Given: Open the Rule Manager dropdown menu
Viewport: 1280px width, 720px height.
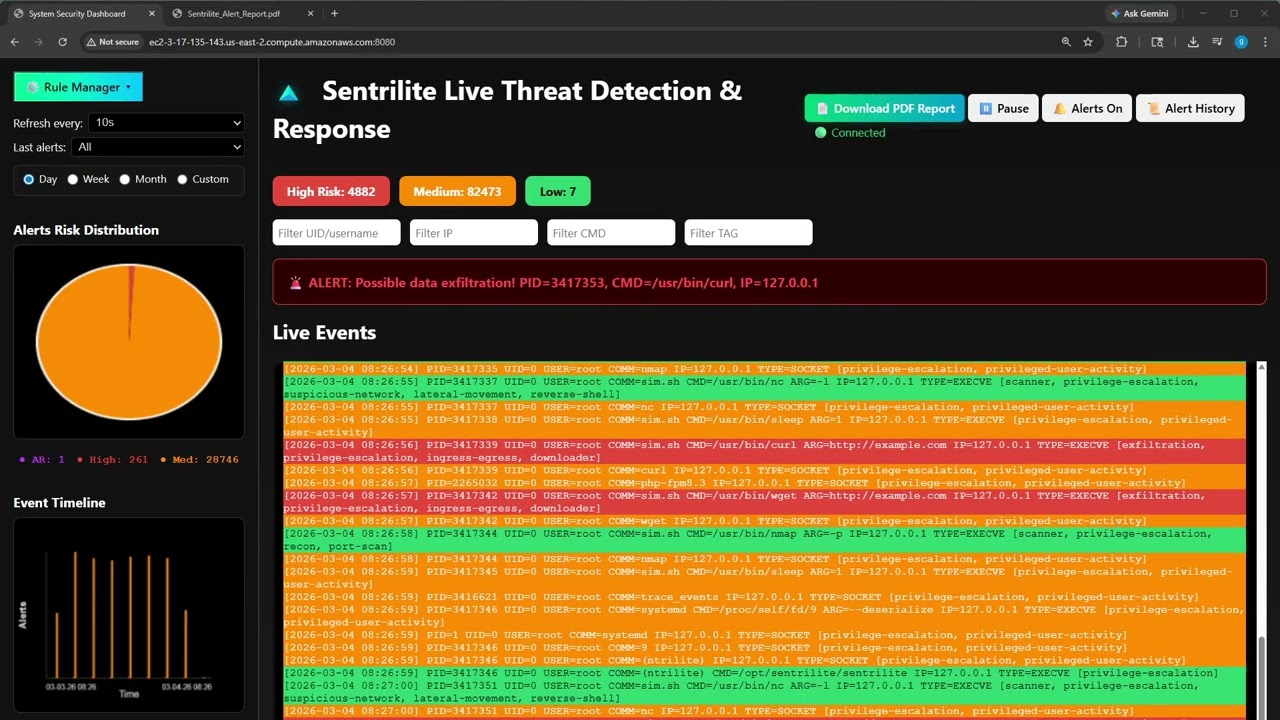Looking at the screenshot, I should (x=78, y=87).
